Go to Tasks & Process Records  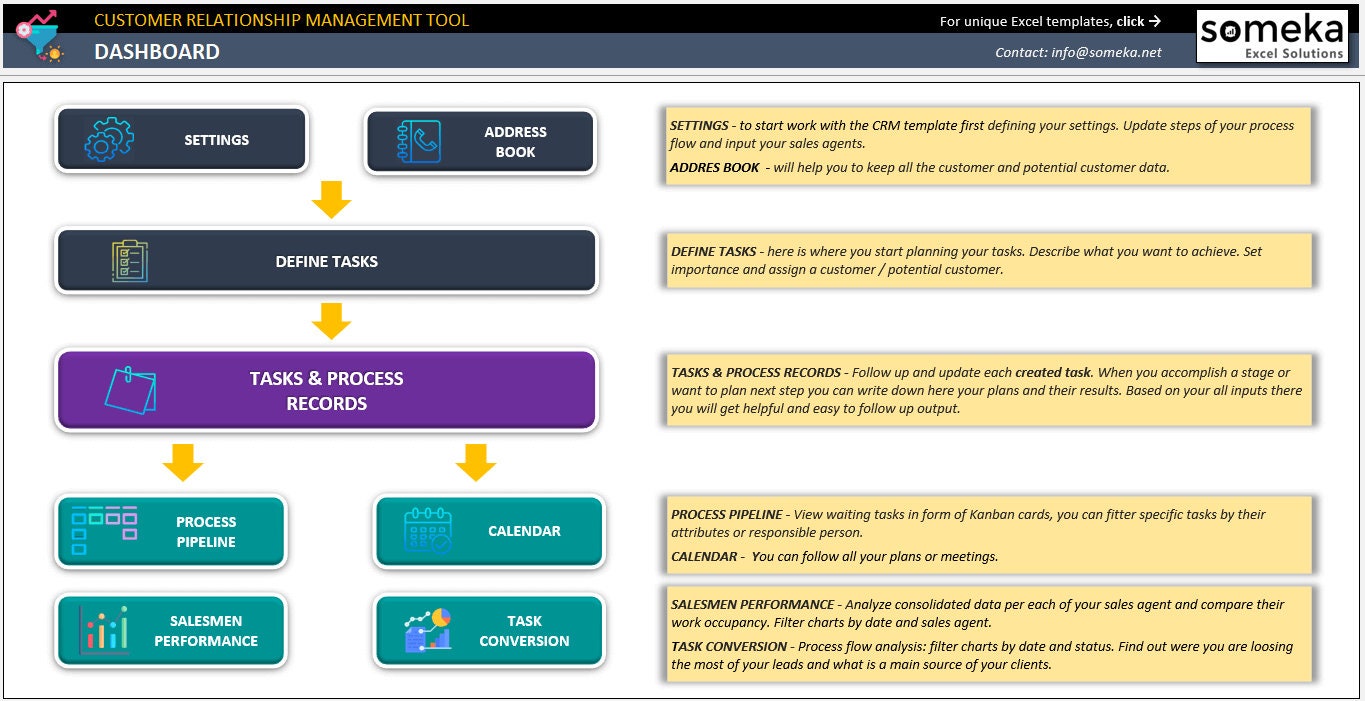pyautogui.click(x=327, y=391)
